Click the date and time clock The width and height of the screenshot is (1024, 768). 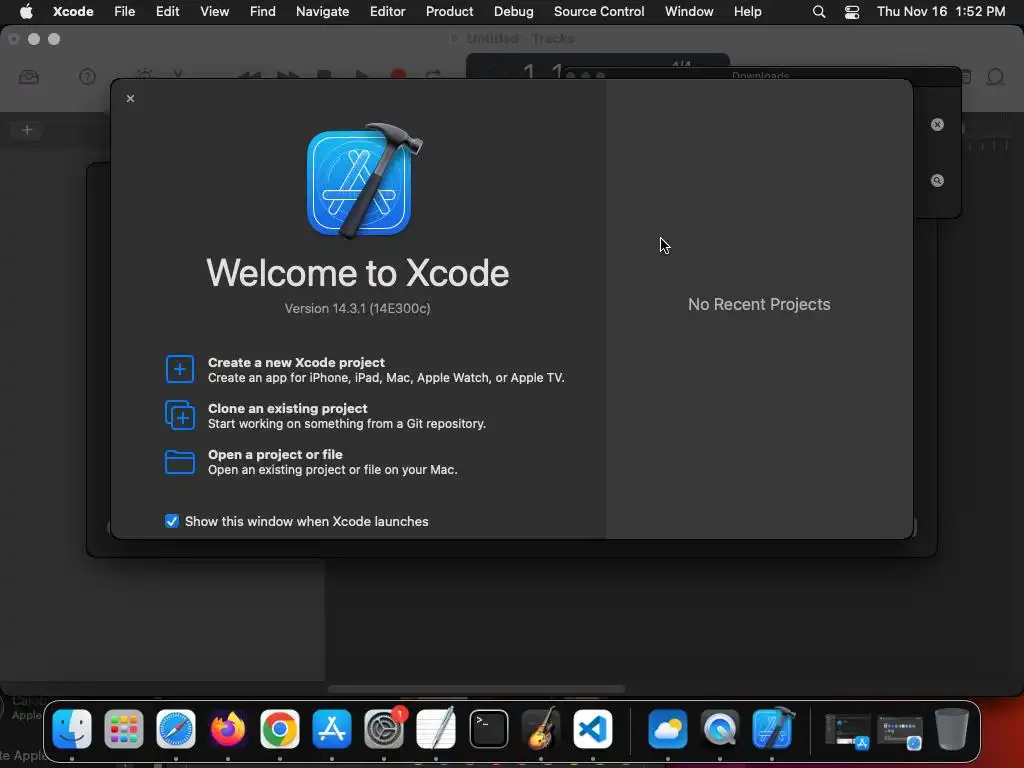(940, 11)
